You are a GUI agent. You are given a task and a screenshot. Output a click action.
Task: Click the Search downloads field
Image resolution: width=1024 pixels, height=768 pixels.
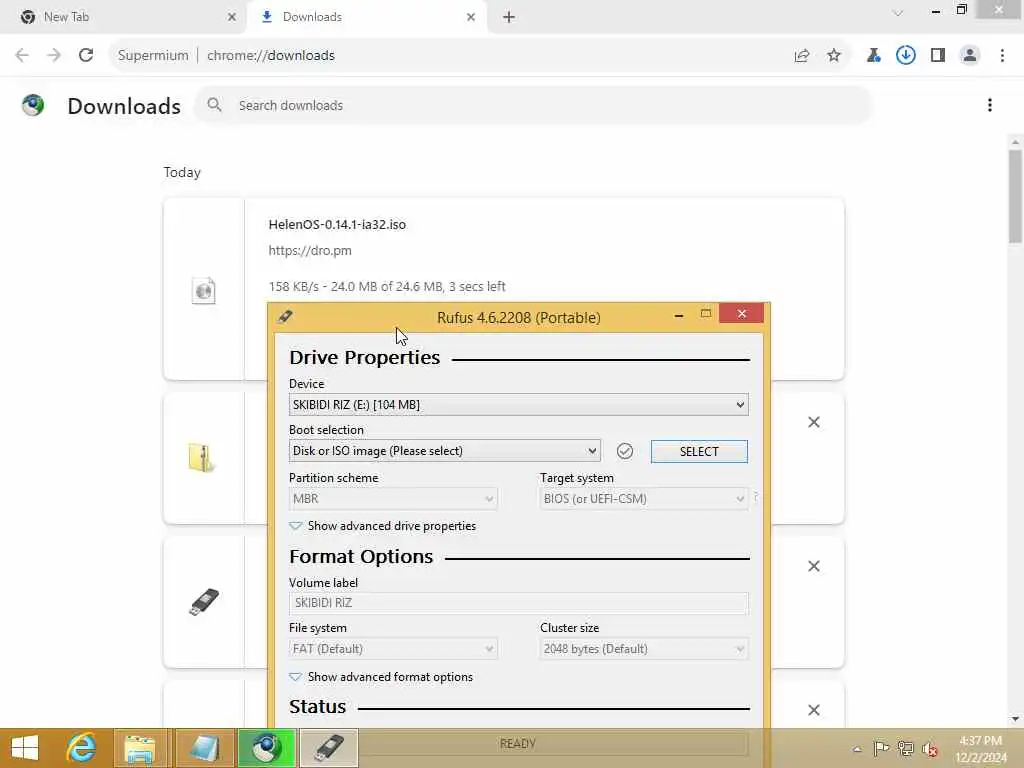click(532, 105)
